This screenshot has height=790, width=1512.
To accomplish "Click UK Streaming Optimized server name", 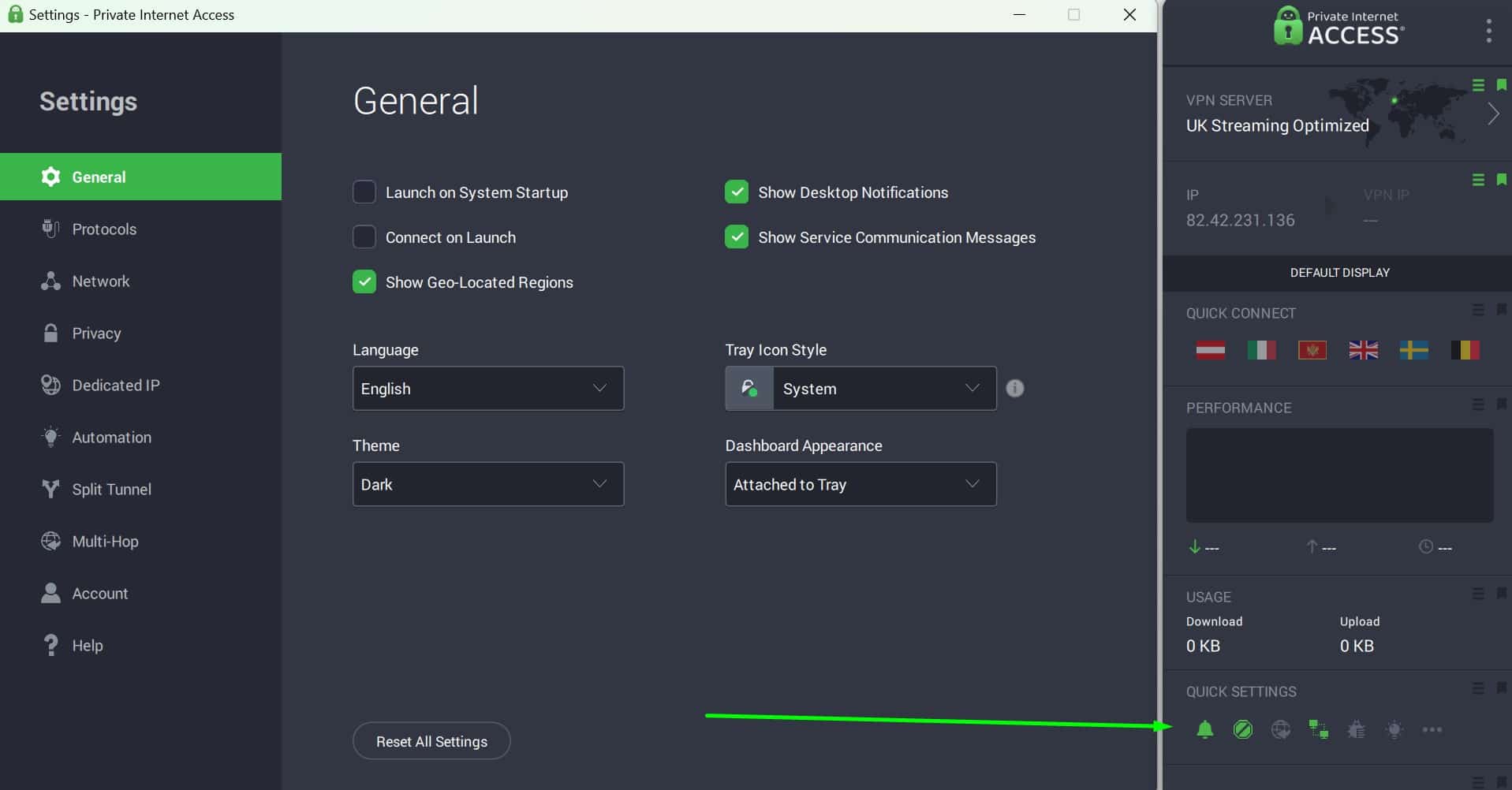I will [x=1277, y=125].
